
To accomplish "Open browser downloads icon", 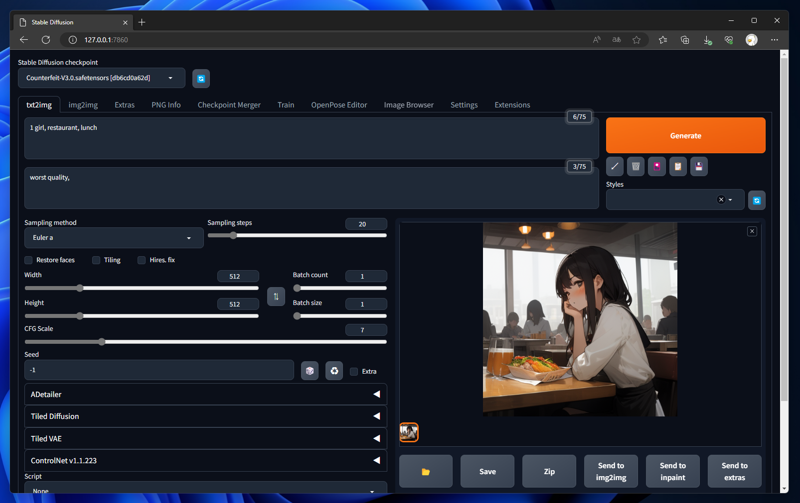I will pos(707,40).
